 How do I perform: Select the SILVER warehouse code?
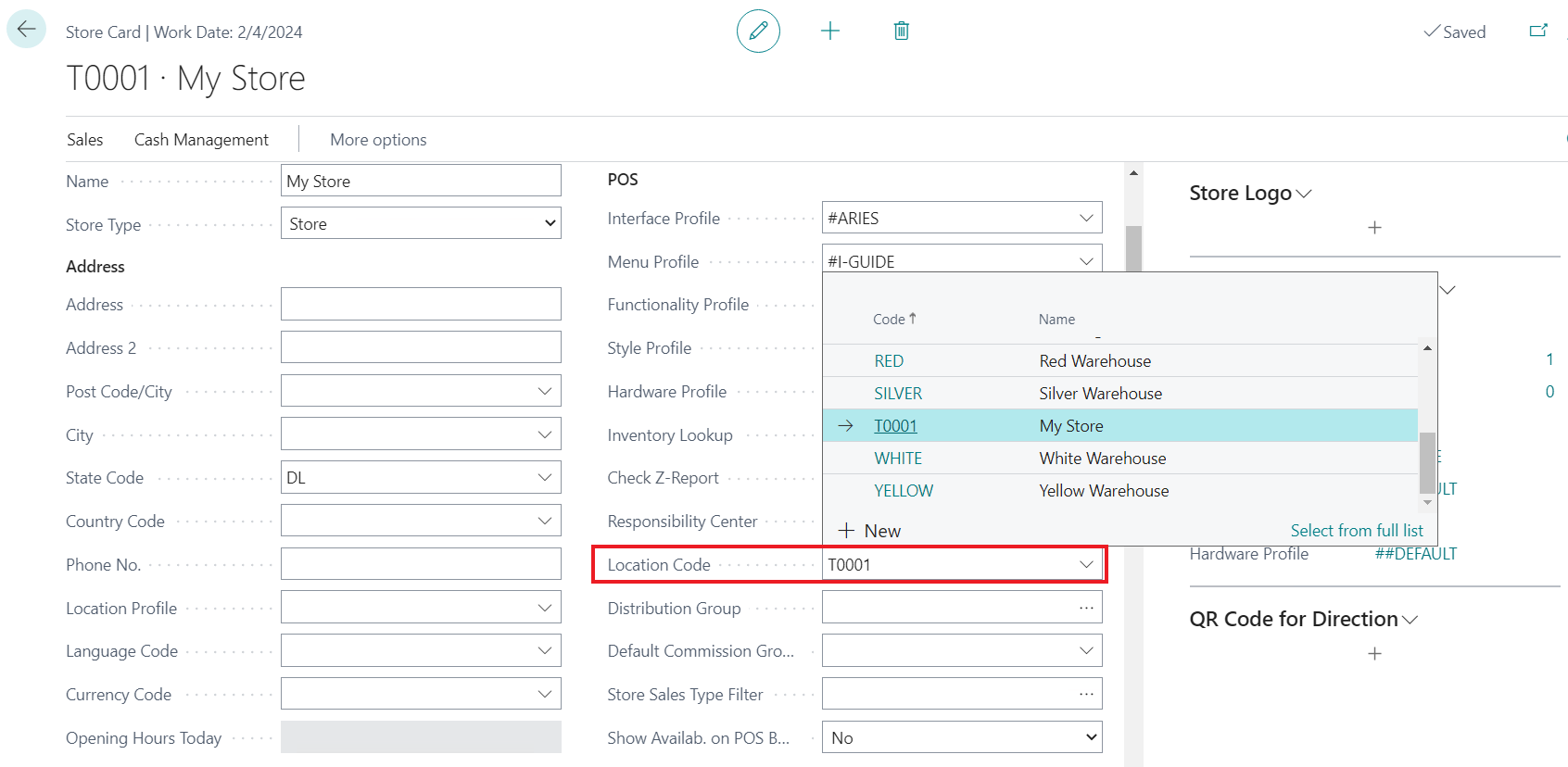898,394
